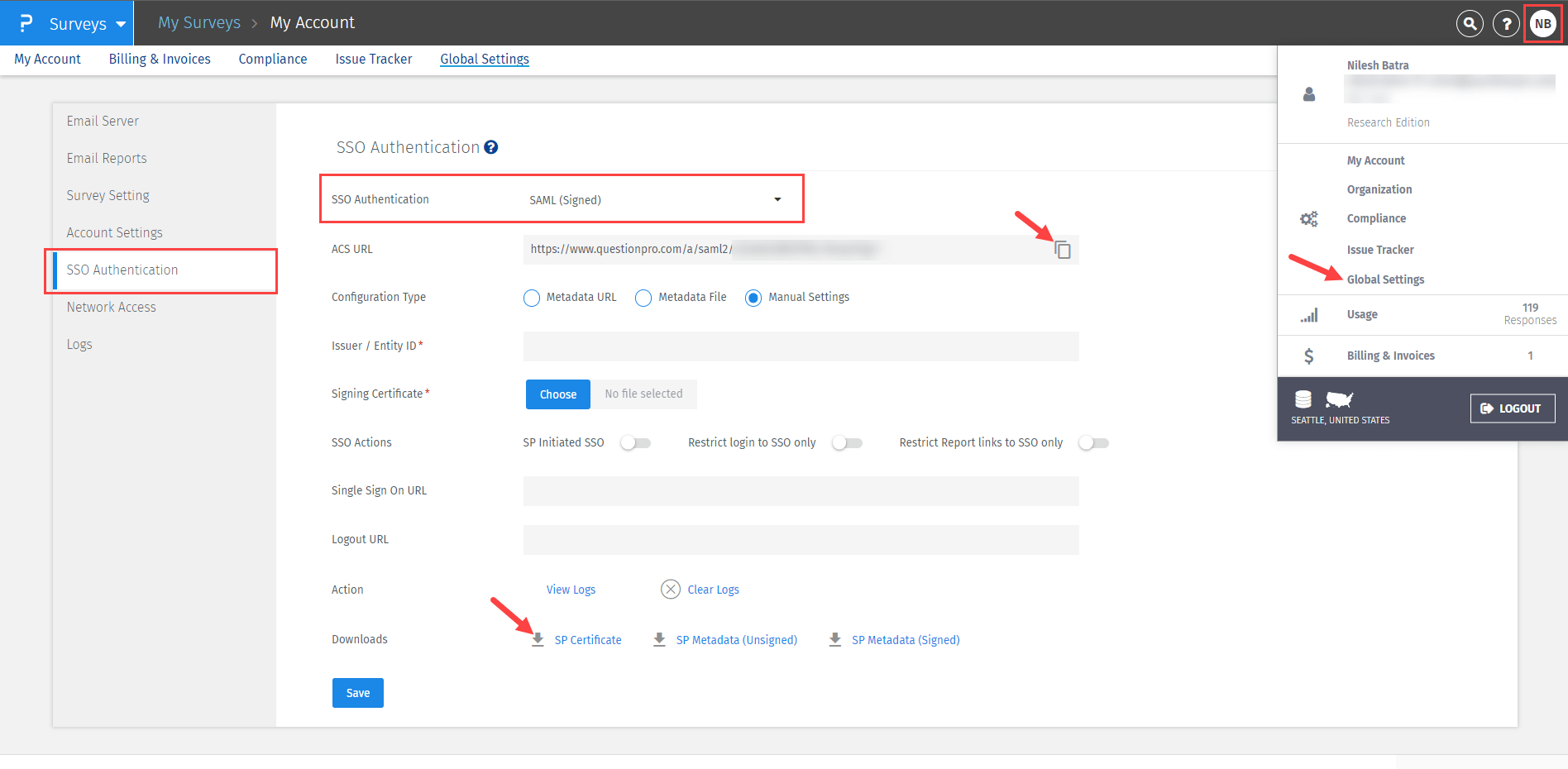Open Logs in sidebar
Screen dimensions: 1568x769
coord(79,344)
